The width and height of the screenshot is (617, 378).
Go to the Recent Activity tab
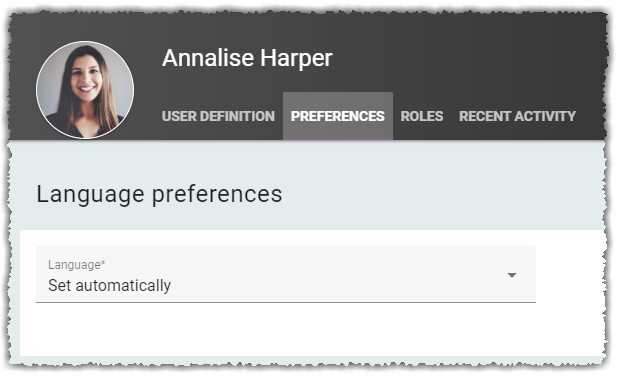(x=517, y=116)
